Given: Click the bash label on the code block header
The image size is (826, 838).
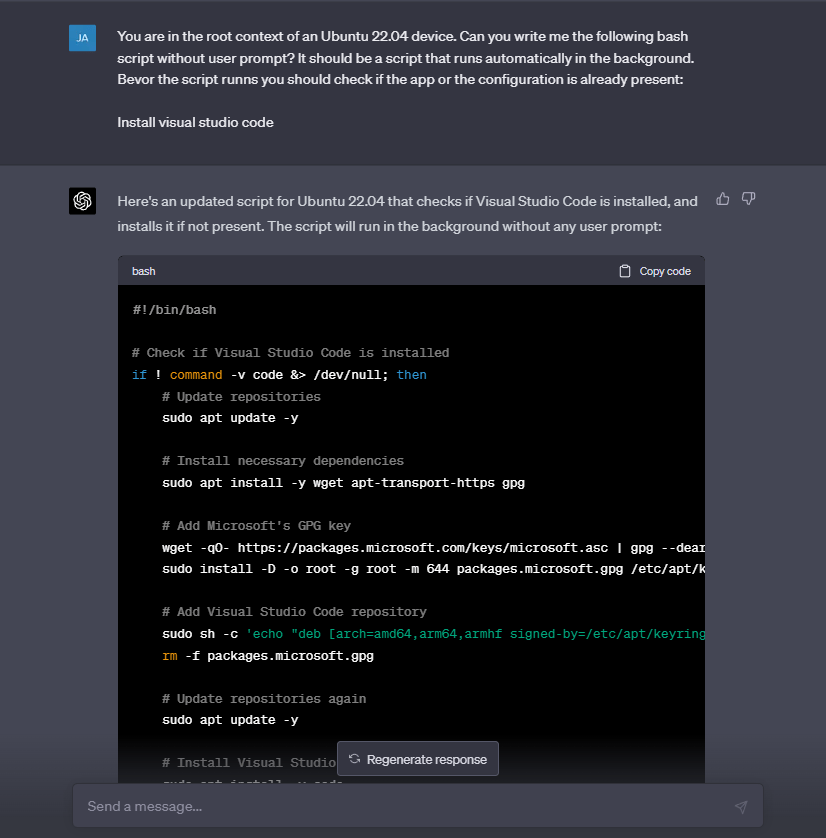Looking at the screenshot, I should point(143,270).
